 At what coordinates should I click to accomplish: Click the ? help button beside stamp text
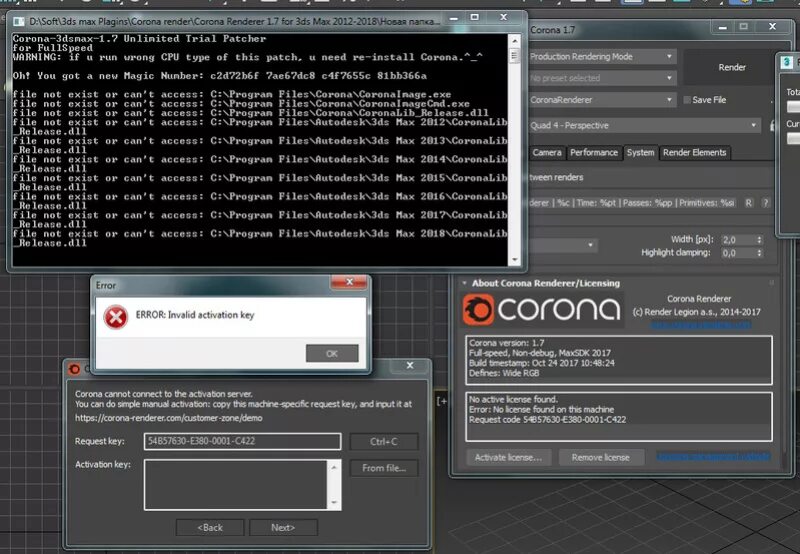click(x=765, y=203)
